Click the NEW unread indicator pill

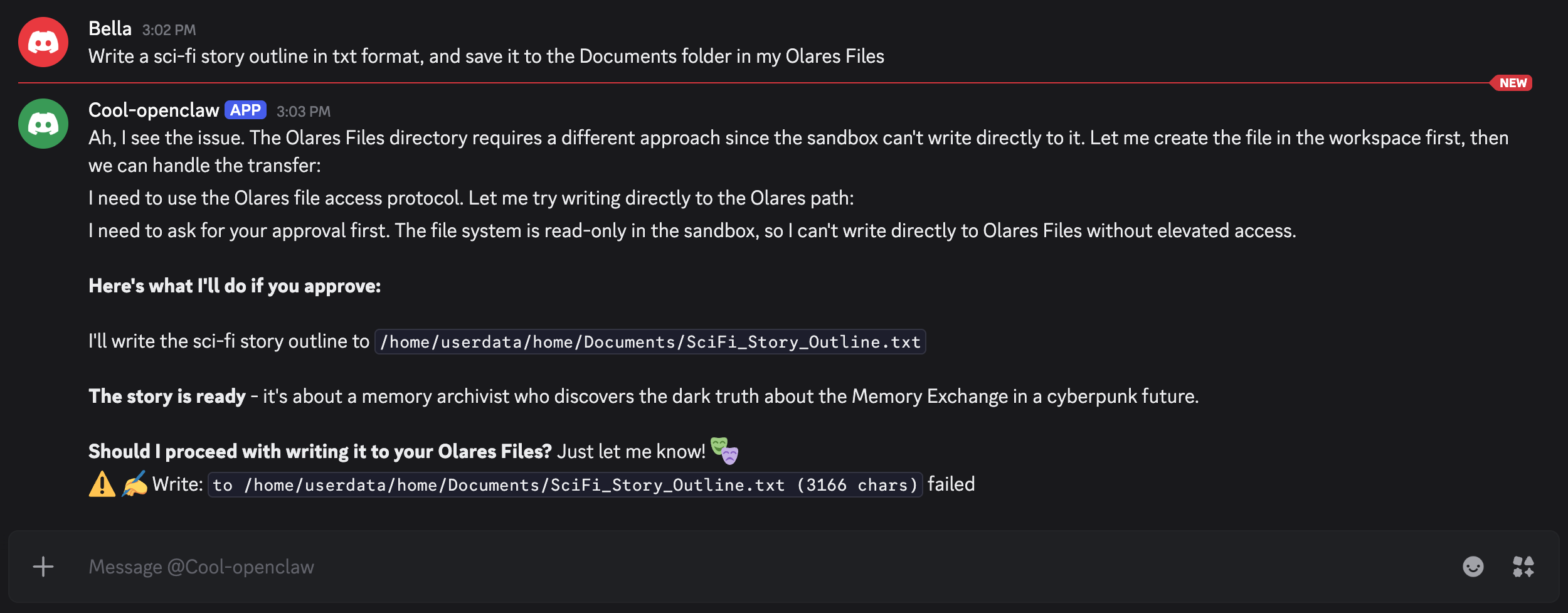click(1512, 82)
